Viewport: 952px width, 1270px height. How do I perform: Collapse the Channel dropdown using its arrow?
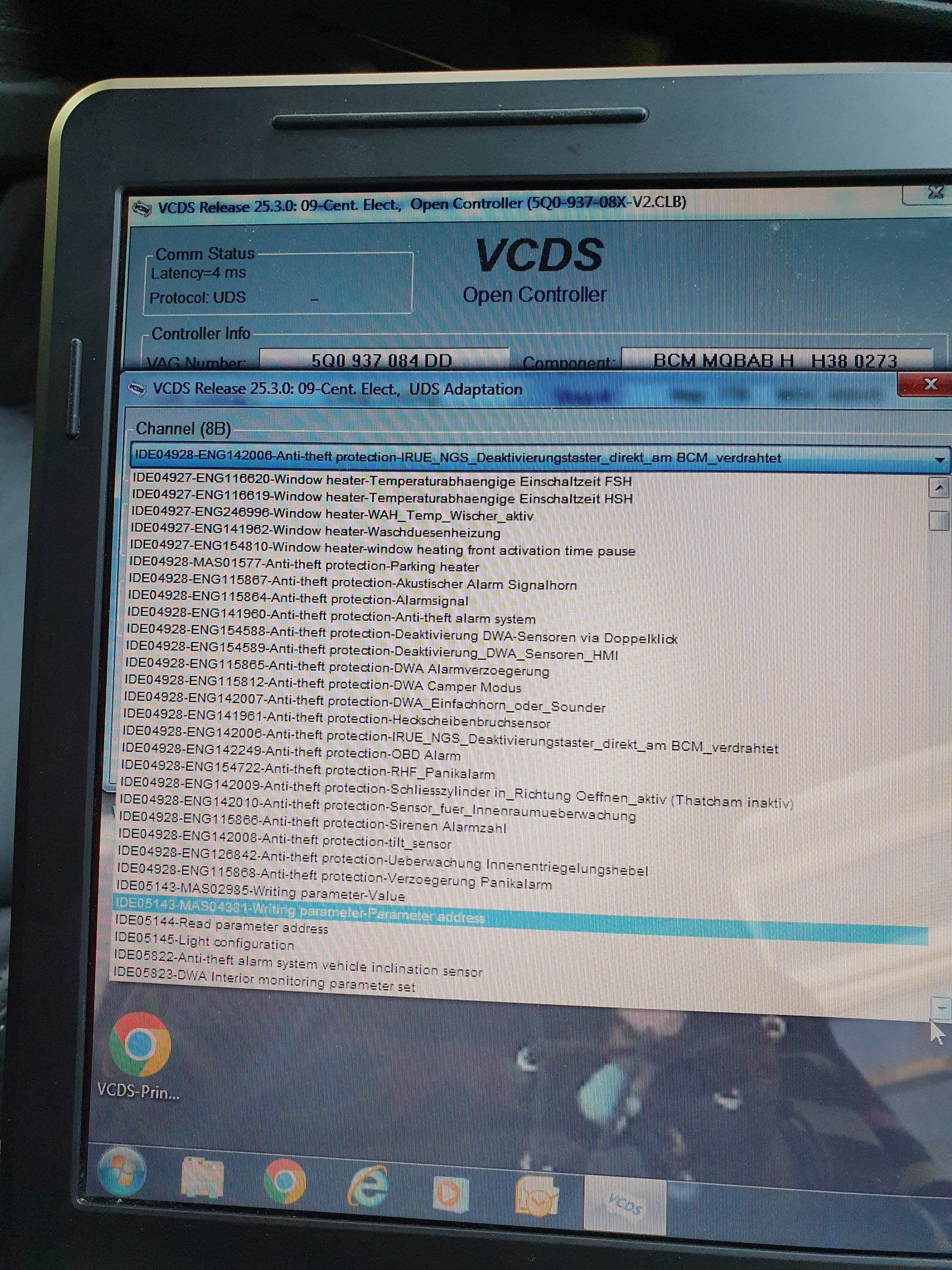(939, 460)
